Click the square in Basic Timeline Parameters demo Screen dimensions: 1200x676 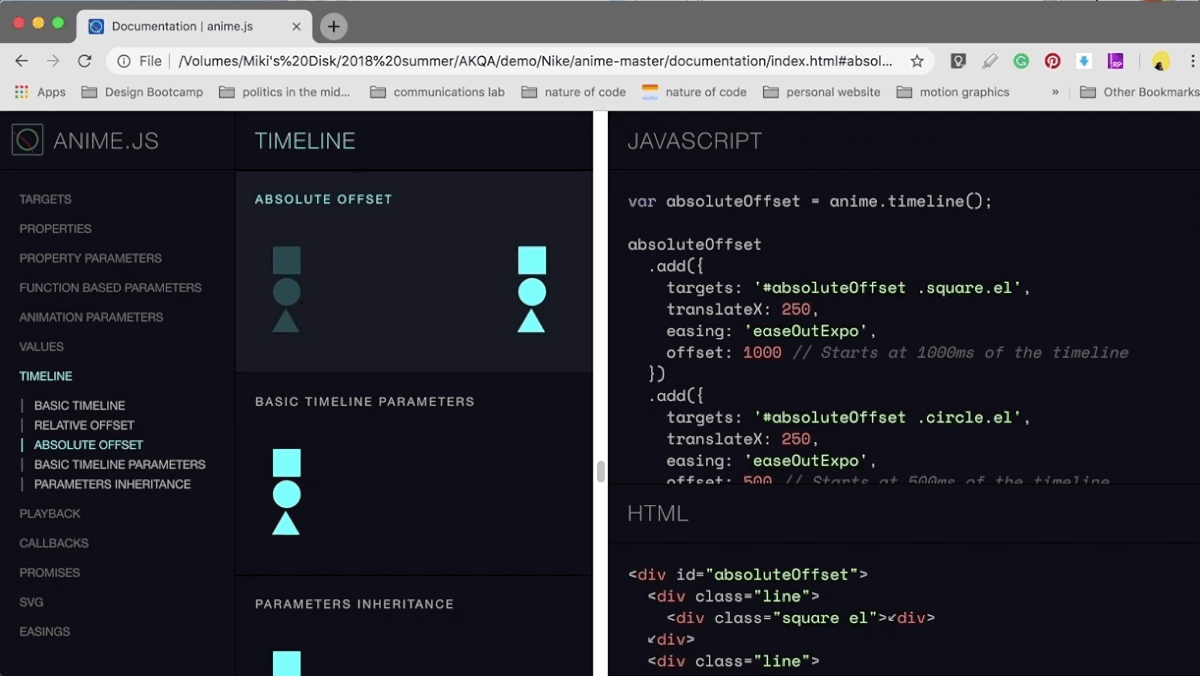(287, 463)
